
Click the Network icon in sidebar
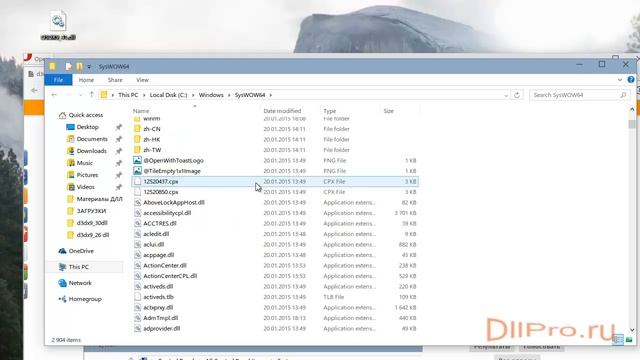click(62, 283)
